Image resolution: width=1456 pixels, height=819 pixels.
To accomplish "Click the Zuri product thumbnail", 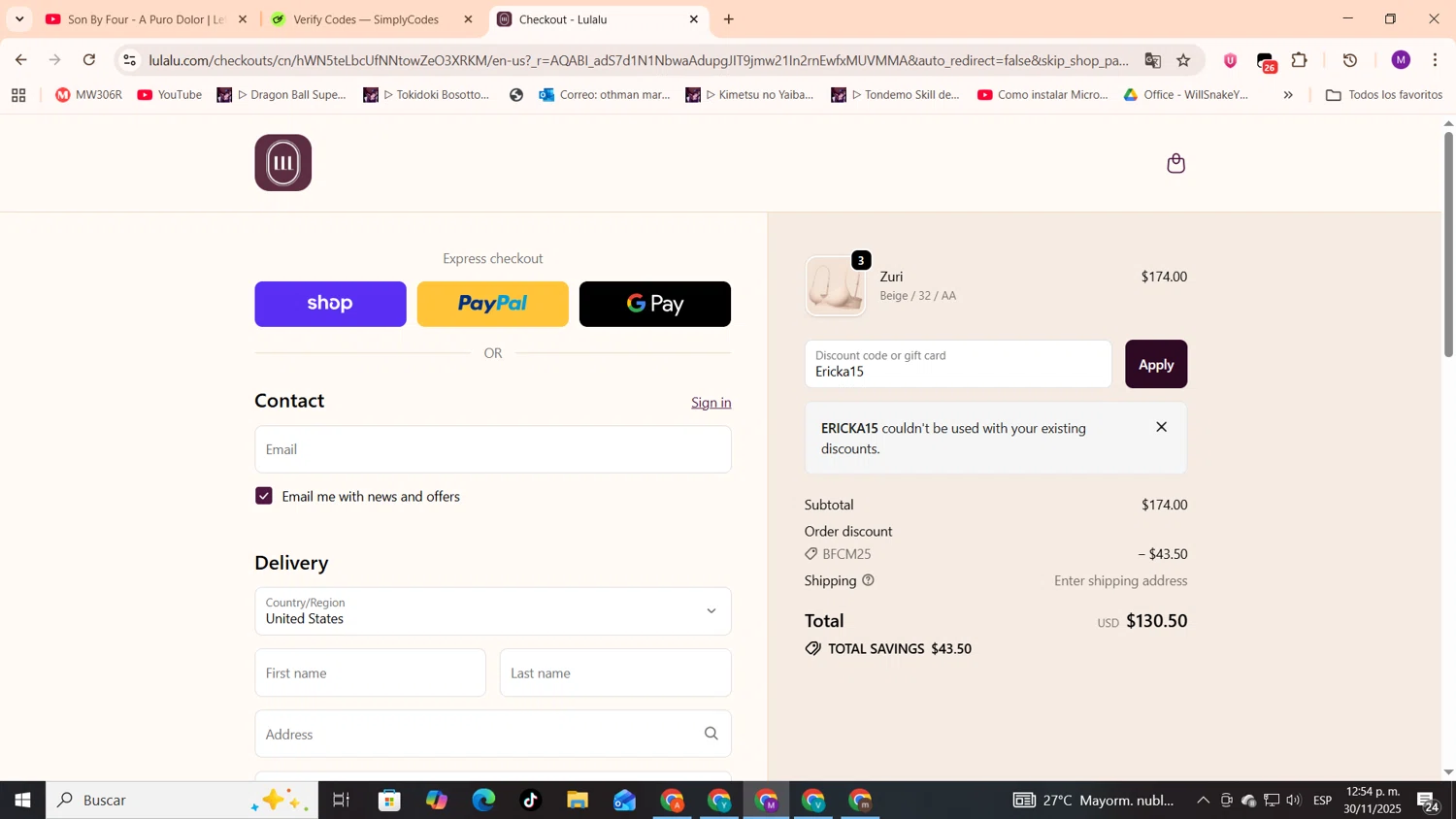I will 836,286.
